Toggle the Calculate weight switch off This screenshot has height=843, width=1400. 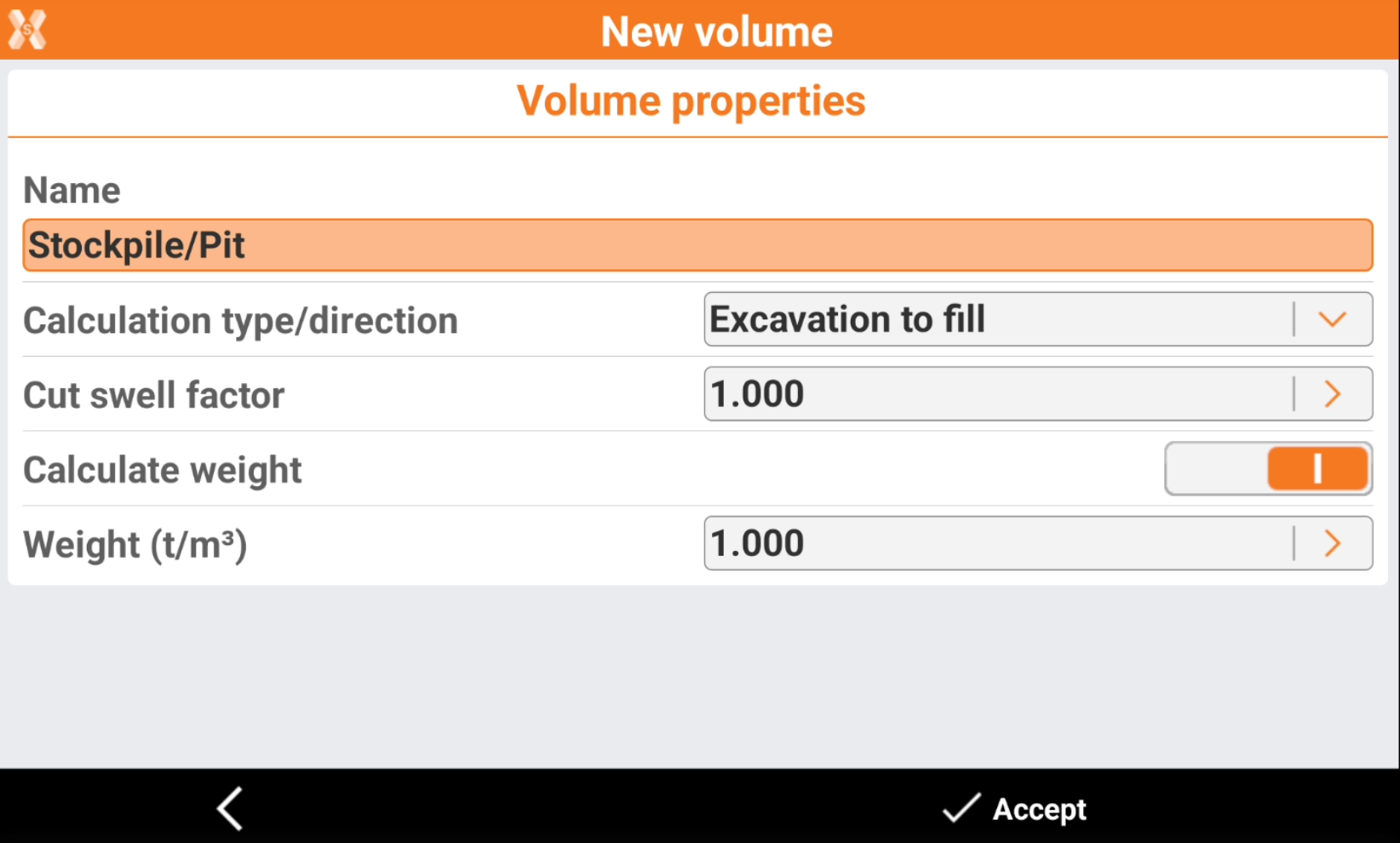pos(1268,468)
